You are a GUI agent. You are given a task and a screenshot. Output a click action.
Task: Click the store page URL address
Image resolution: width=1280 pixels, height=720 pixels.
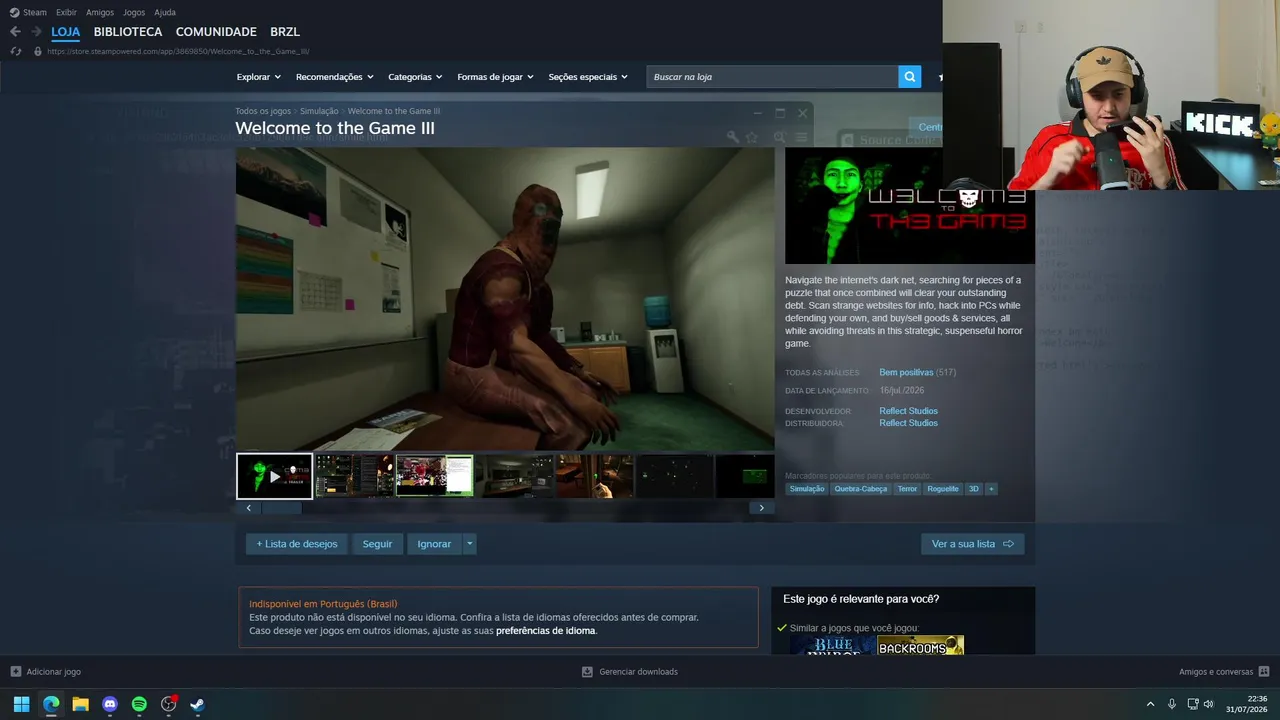178,51
